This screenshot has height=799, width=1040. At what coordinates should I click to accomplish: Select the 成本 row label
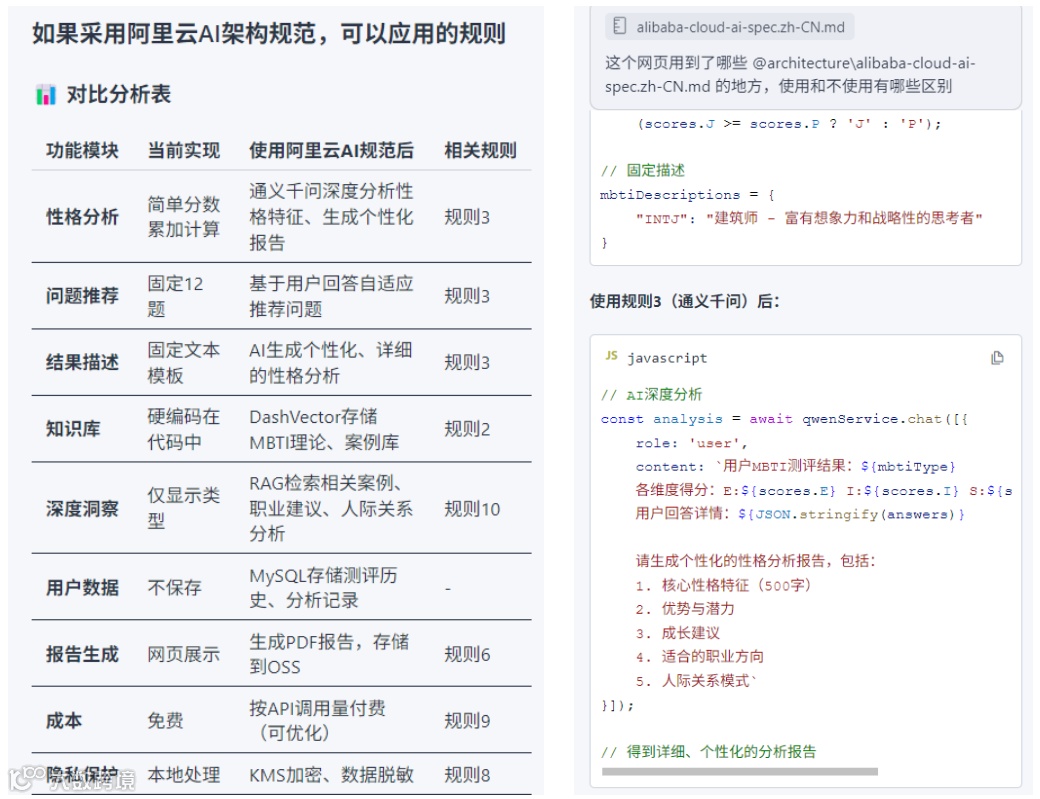point(64,721)
